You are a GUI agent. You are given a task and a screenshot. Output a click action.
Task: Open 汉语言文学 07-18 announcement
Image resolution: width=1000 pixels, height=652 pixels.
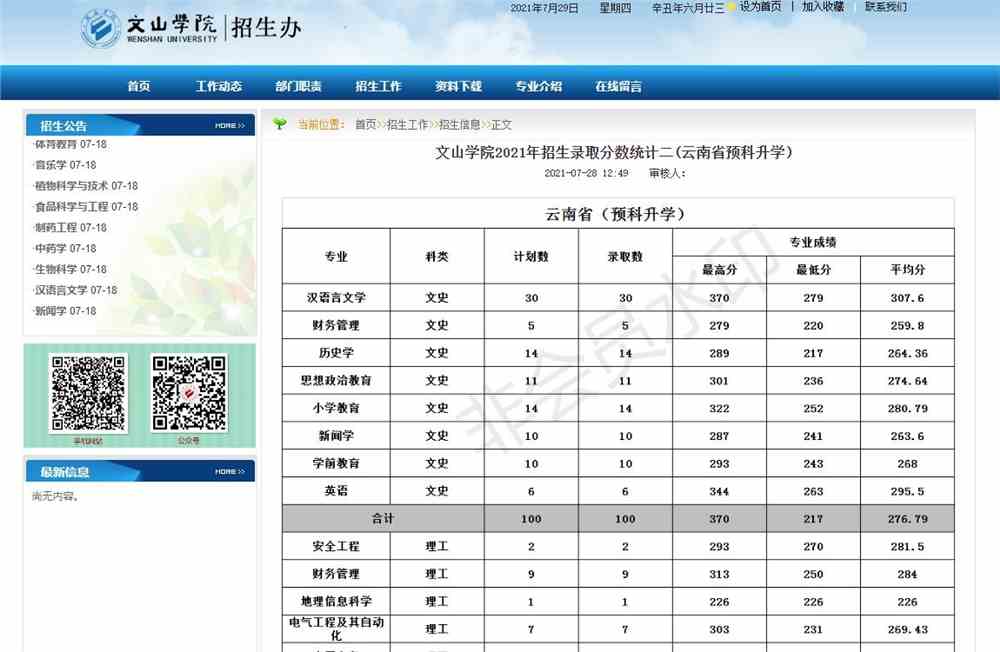tap(75, 290)
